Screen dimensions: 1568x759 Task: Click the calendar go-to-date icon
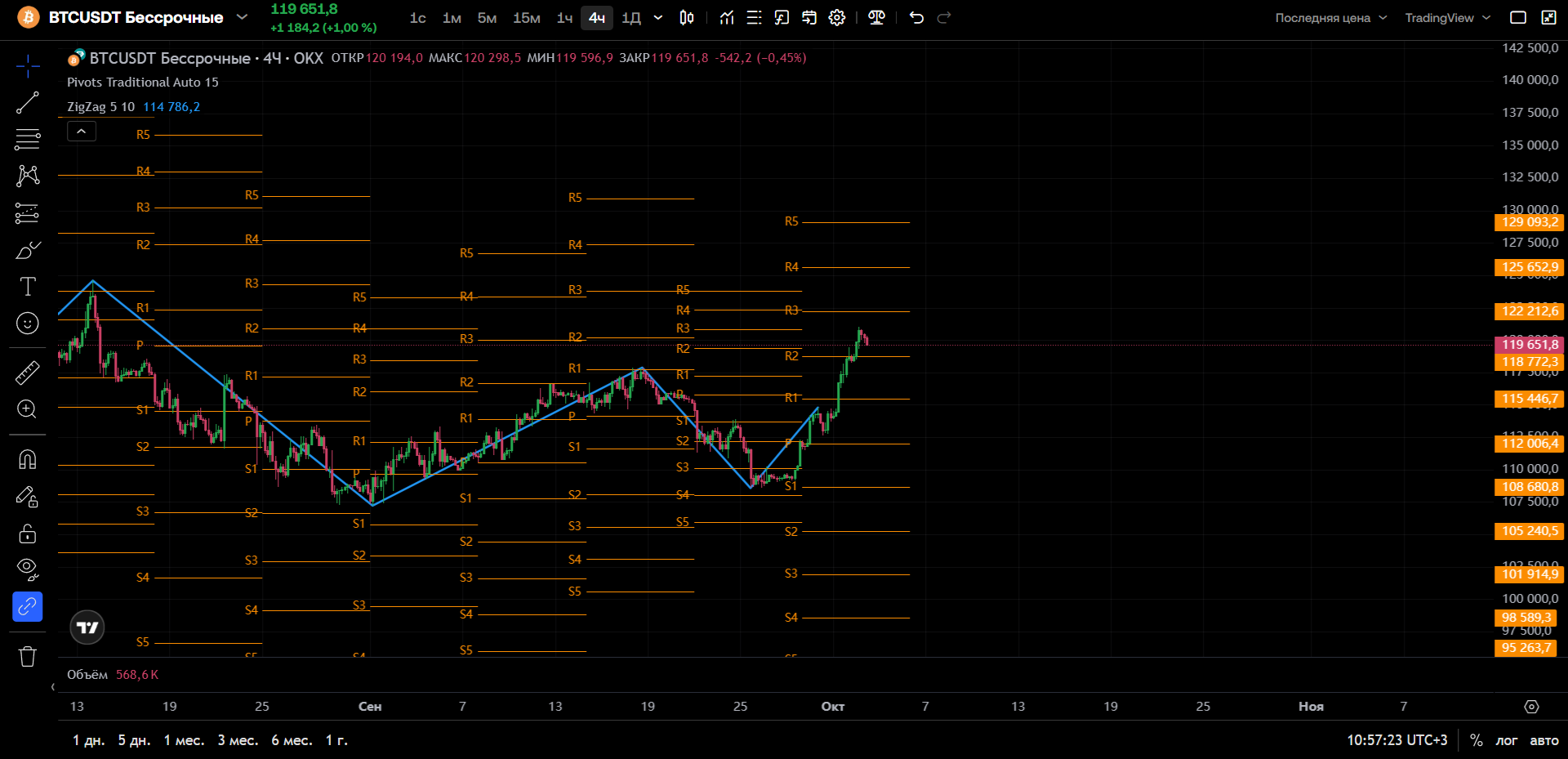click(809, 18)
